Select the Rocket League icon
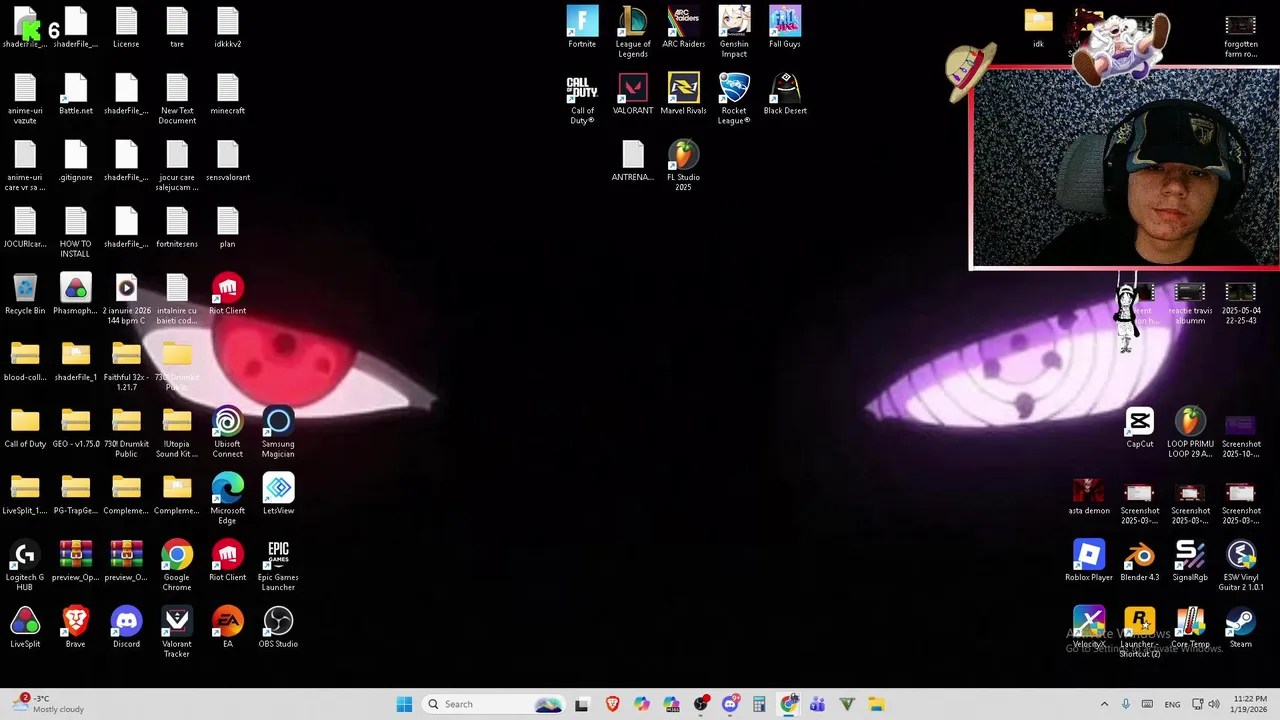 [734, 98]
